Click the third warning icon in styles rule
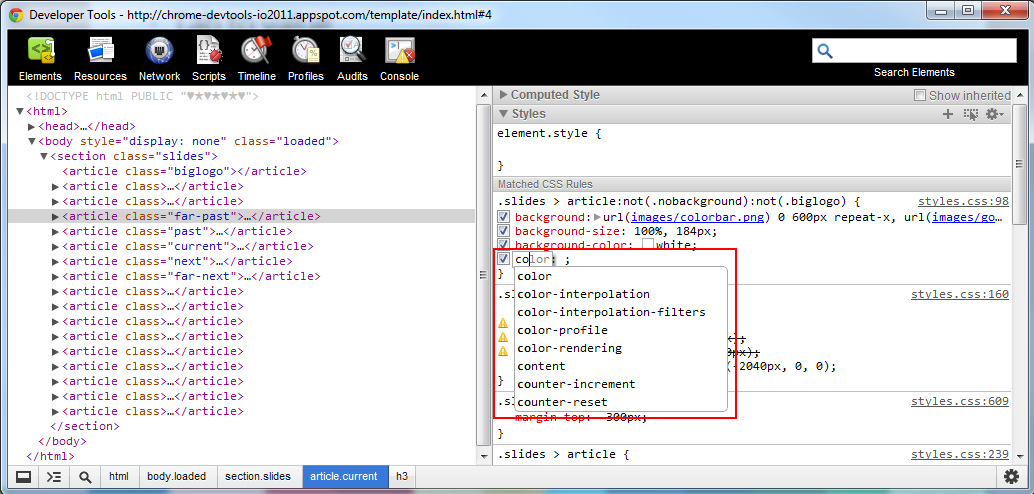The width and height of the screenshot is (1034, 494). click(x=503, y=351)
